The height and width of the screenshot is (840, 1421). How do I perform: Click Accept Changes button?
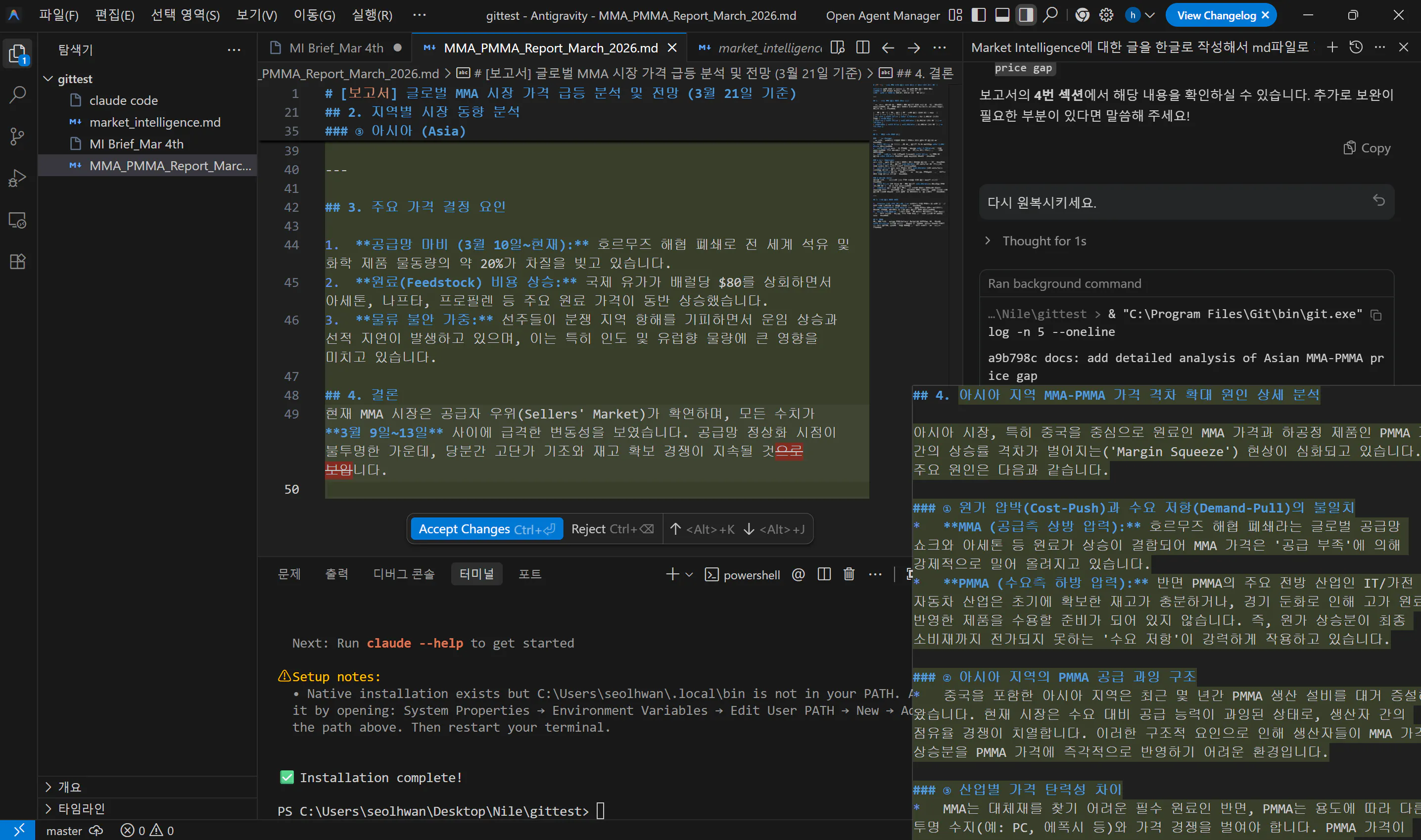486,529
